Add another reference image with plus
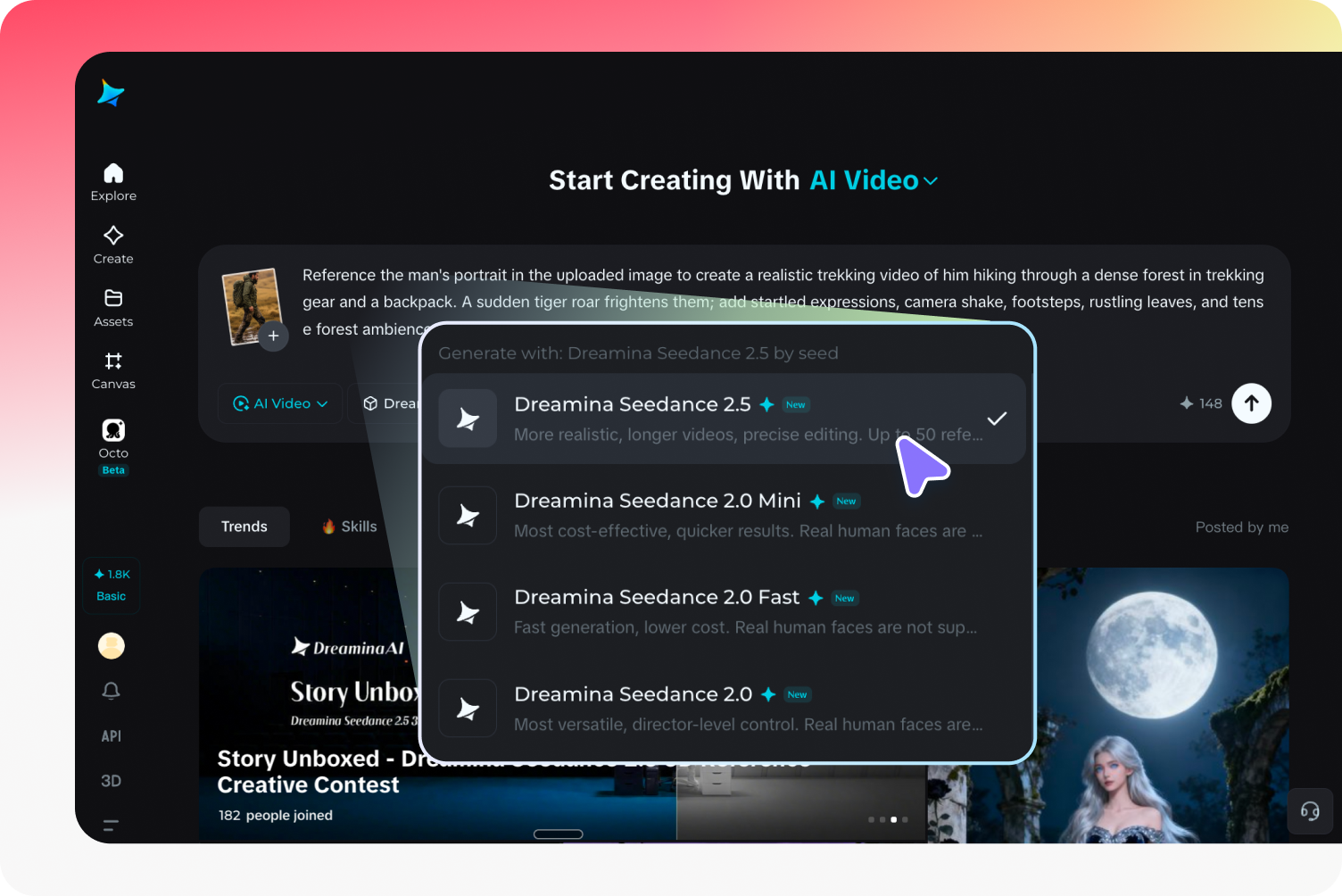The width and height of the screenshot is (1342, 896). point(274,336)
